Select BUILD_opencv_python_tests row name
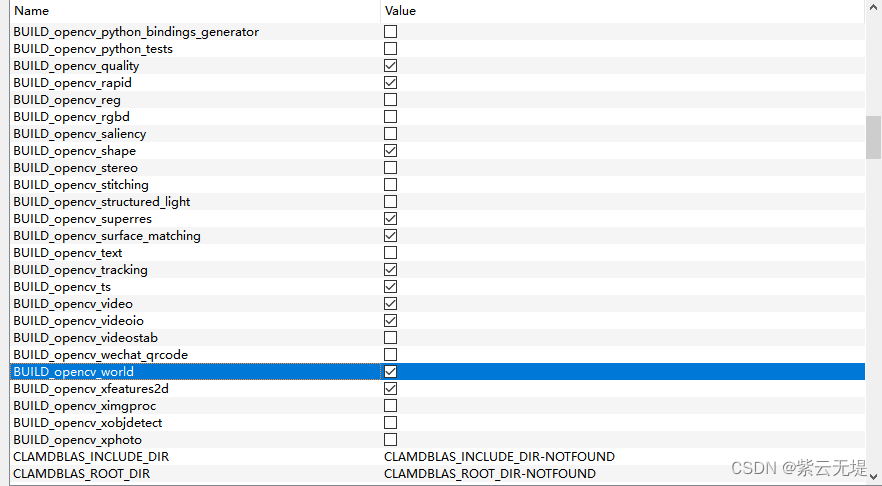882x486 pixels. [x=93, y=49]
